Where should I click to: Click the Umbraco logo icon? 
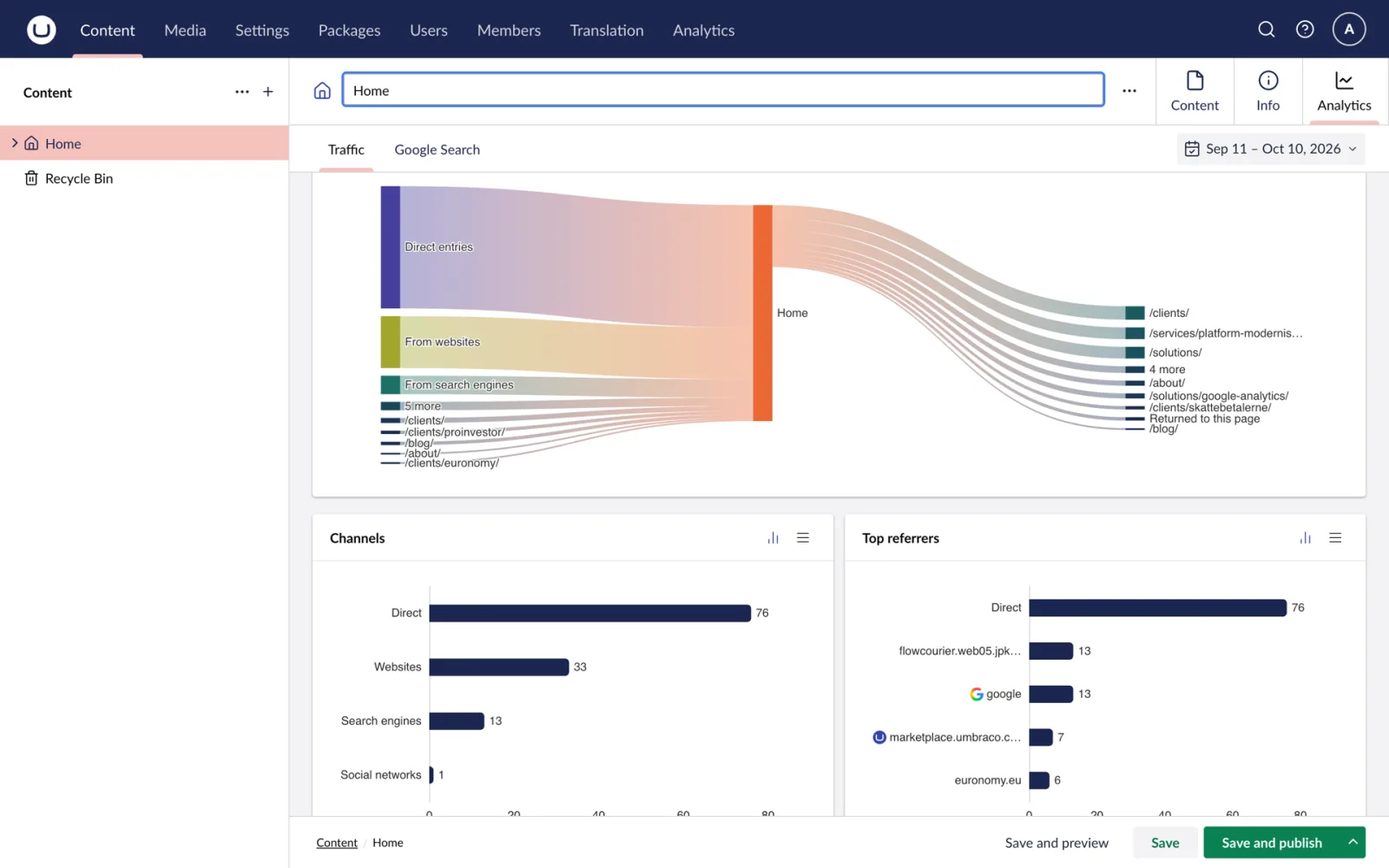41,30
